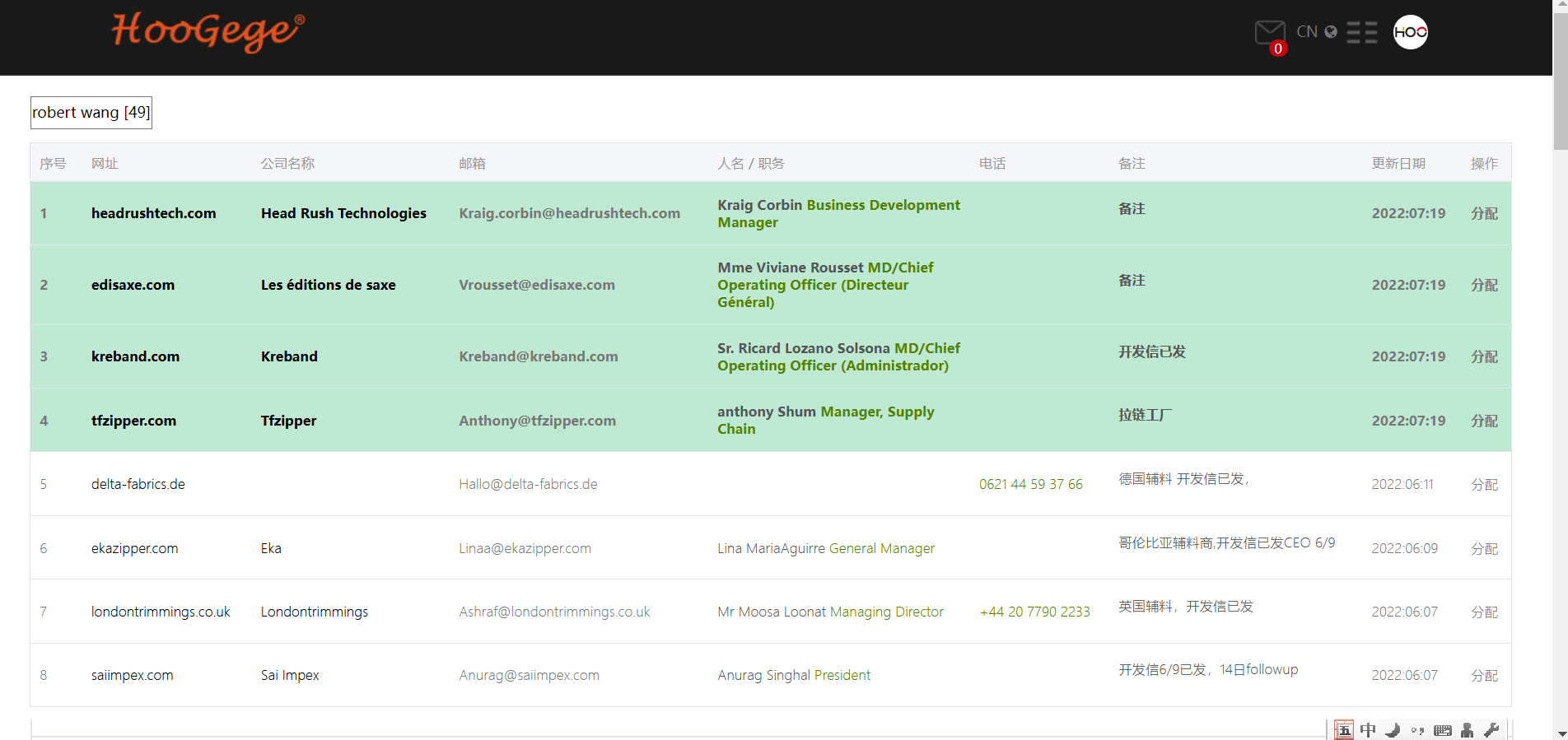Click contact Anurag Singhal President
This screenshot has width=1568, height=740.
[794, 675]
